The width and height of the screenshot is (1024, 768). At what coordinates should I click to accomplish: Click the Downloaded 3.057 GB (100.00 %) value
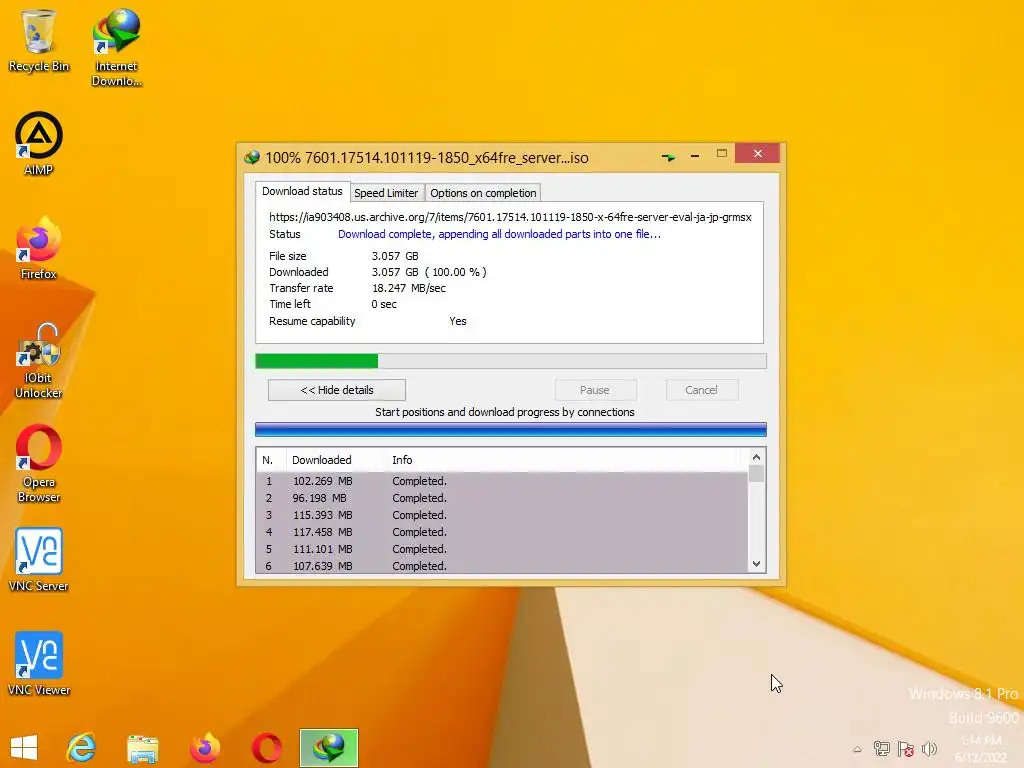click(x=429, y=272)
